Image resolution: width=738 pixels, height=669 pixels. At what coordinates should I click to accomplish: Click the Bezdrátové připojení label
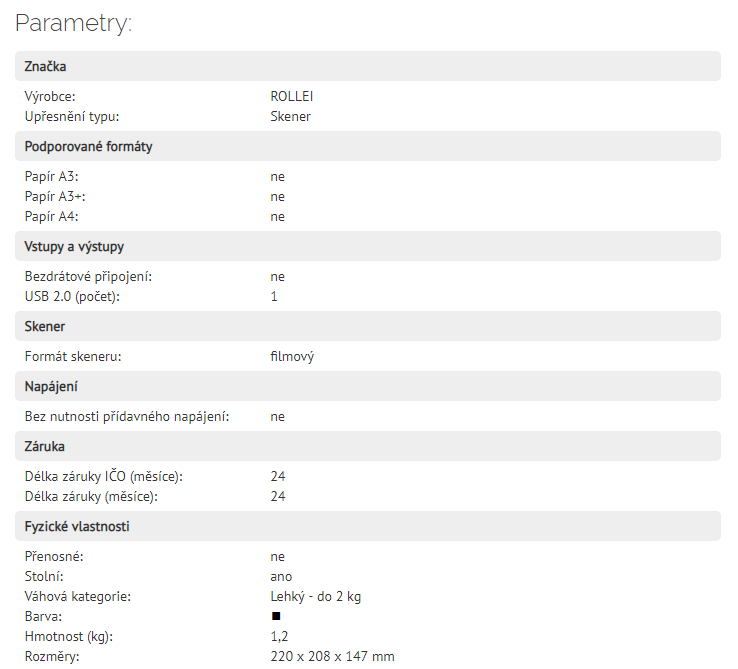pyautogui.click(x=88, y=276)
